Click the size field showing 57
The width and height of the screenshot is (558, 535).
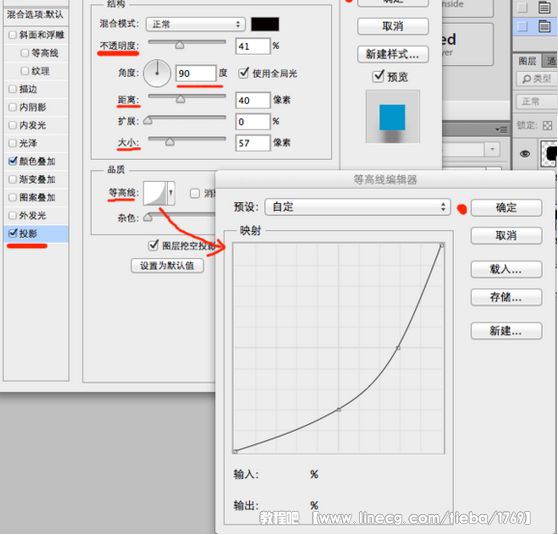252,143
